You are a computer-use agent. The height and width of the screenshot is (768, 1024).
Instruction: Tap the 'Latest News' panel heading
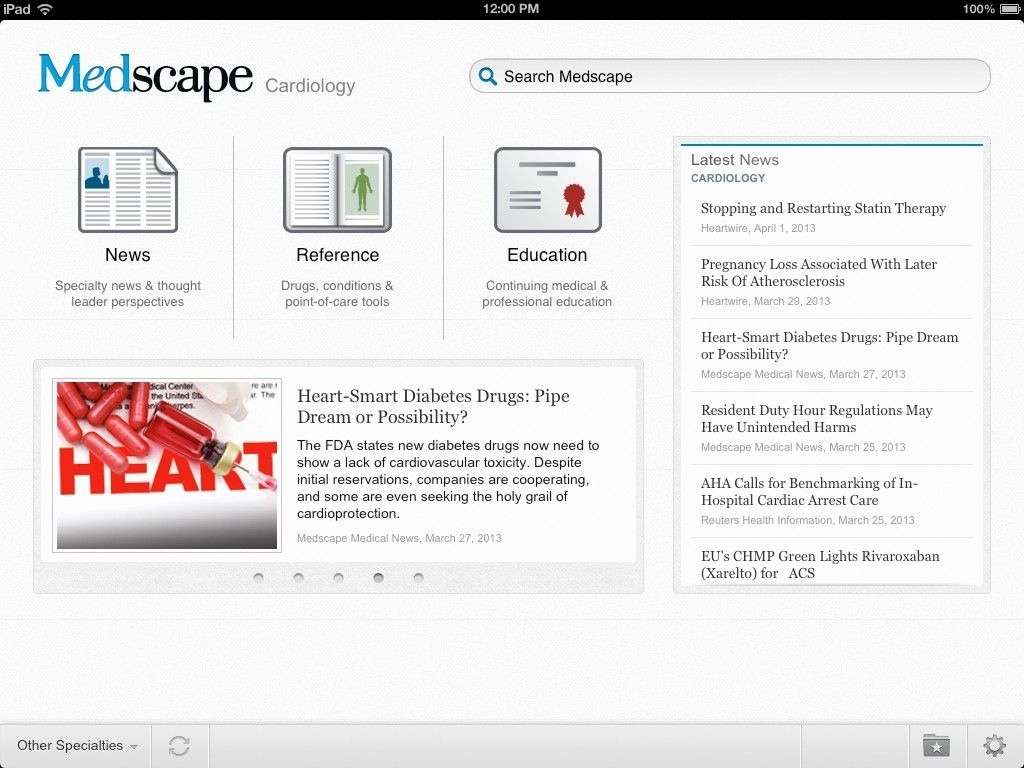[x=735, y=160]
